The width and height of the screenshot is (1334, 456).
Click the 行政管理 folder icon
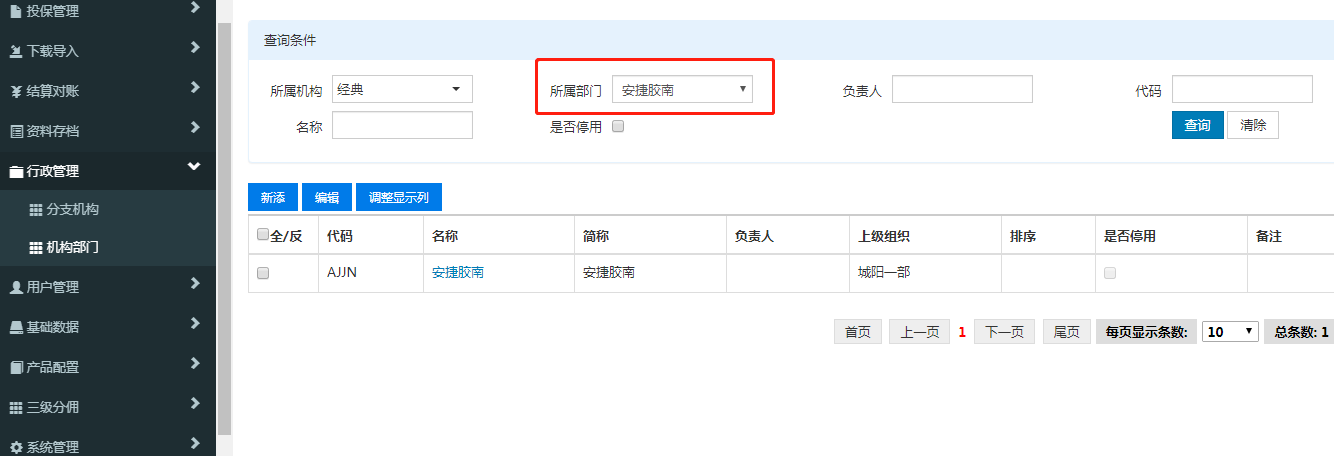[15, 171]
